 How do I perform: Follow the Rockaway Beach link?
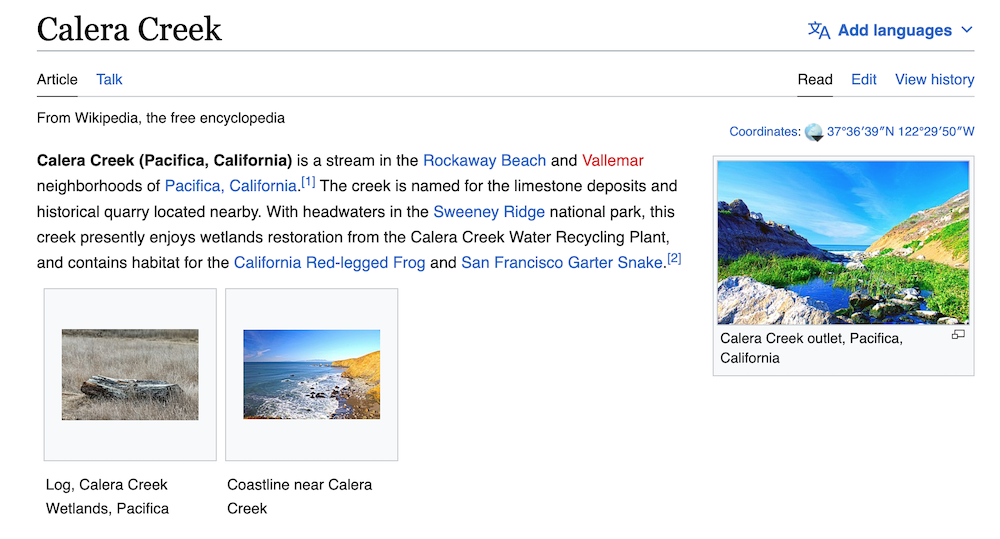(485, 160)
